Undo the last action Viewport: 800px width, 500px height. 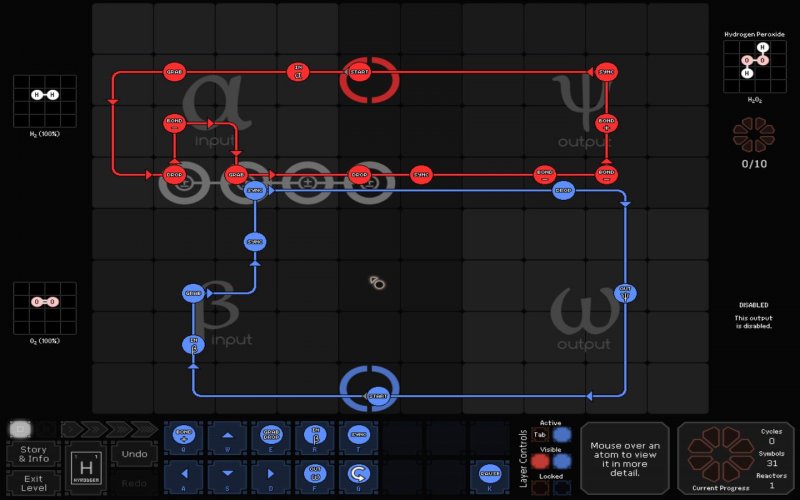point(132,455)
